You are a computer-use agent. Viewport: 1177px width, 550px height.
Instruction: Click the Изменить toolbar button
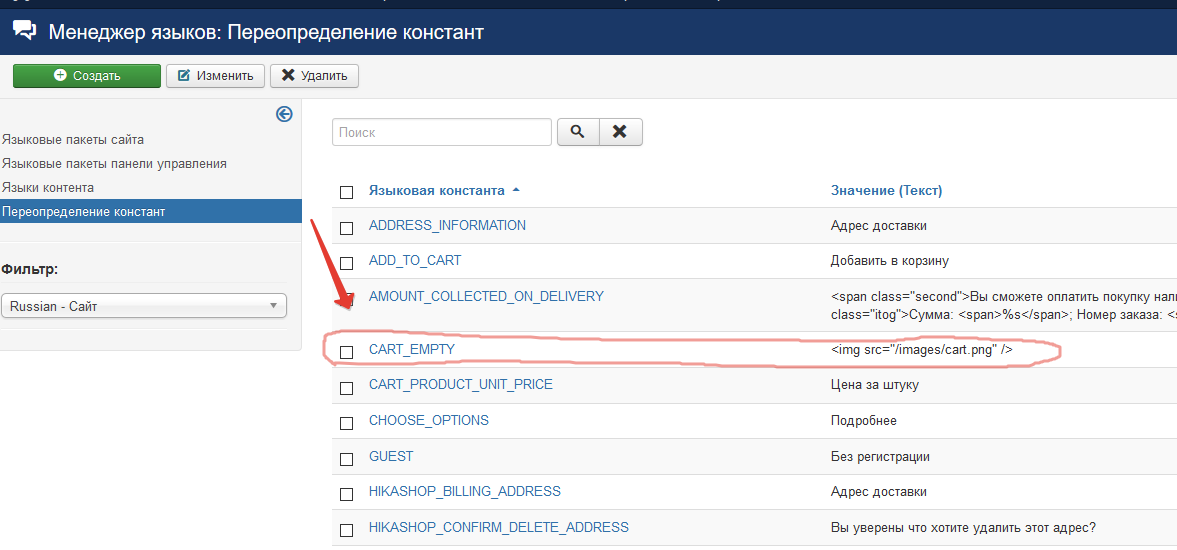[215, 76]
